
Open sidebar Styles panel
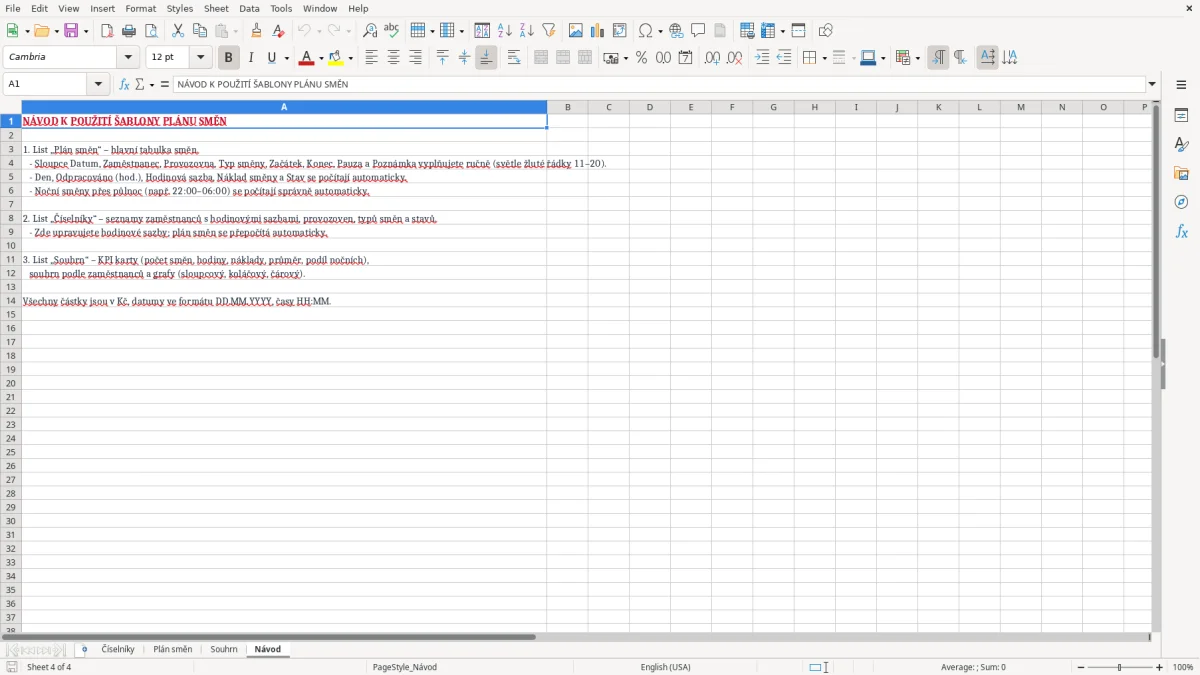1181,145
